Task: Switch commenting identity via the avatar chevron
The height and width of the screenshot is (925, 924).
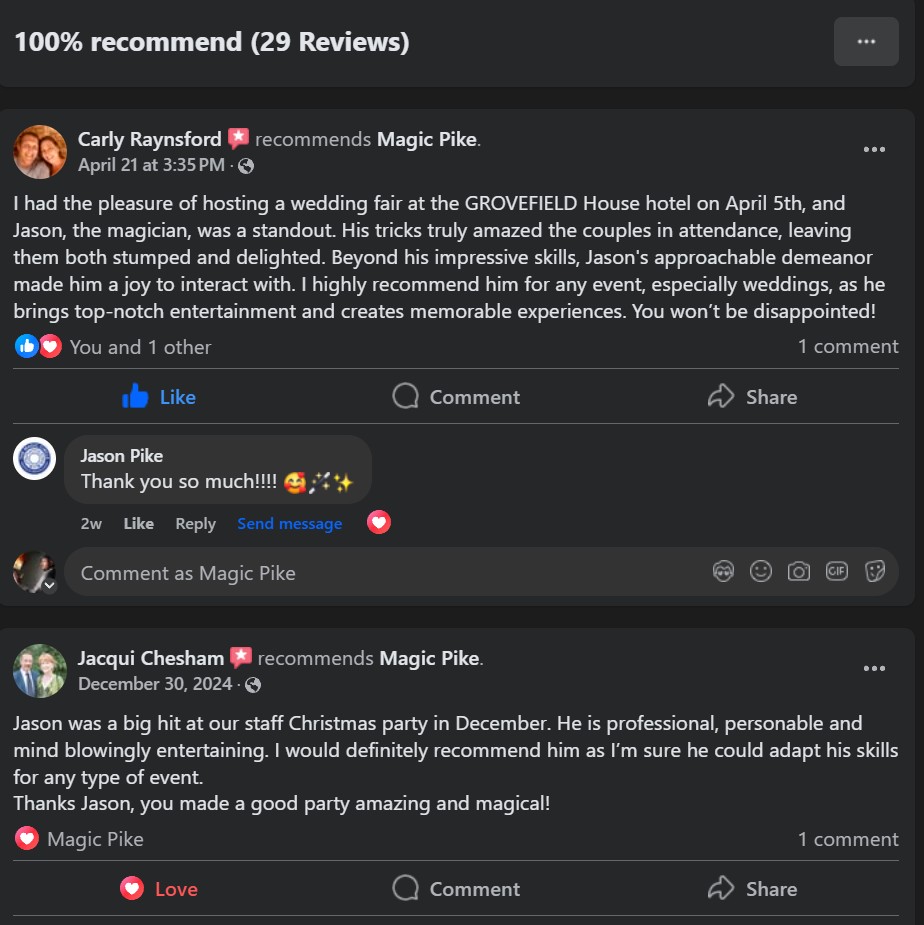Action: 50,585
